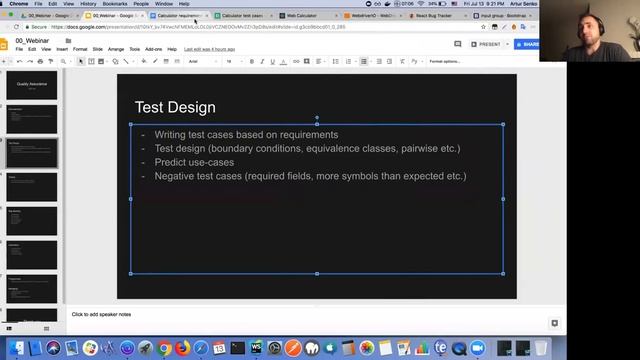Open Last edit was hours ago link
The image size is (640, 360).
209,49
